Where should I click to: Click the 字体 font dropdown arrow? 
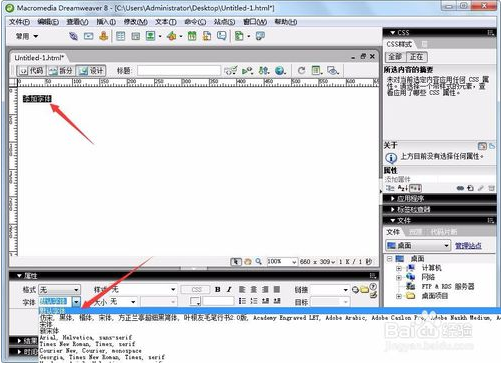[77, 302]
